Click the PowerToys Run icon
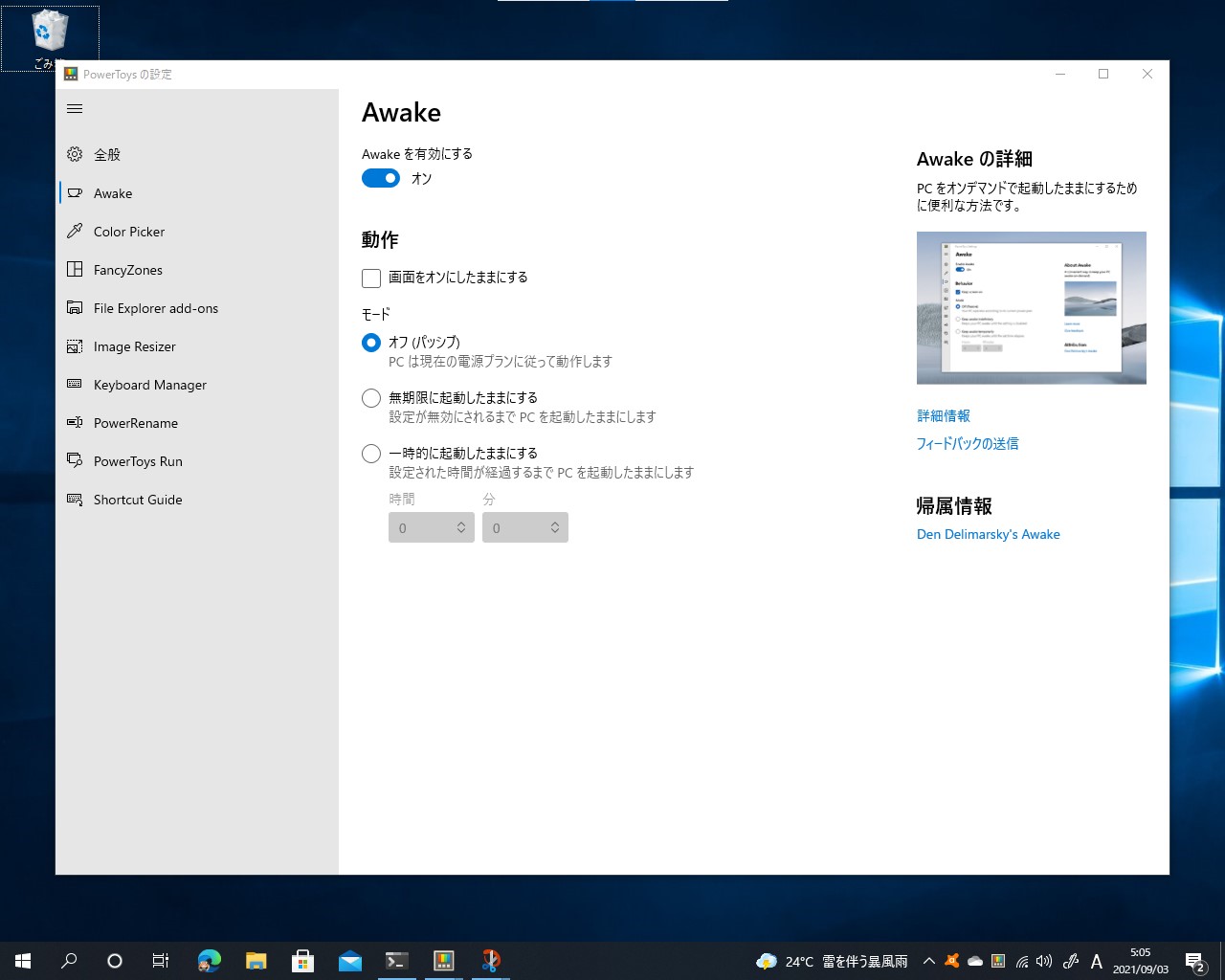The image size is (1225, 980). 75,461
